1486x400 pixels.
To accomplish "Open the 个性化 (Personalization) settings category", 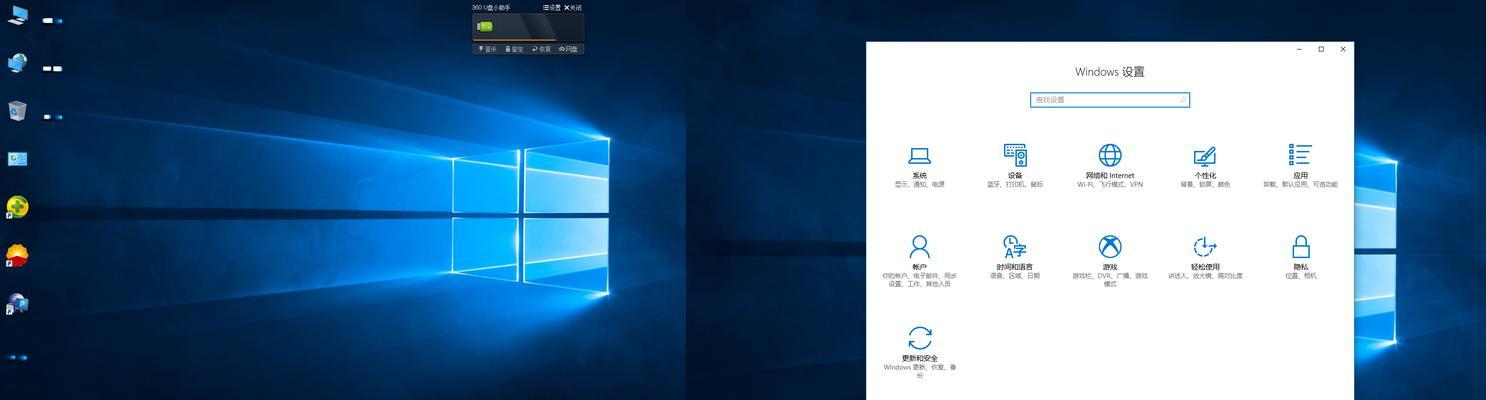I will click(x=1205, y=167).
